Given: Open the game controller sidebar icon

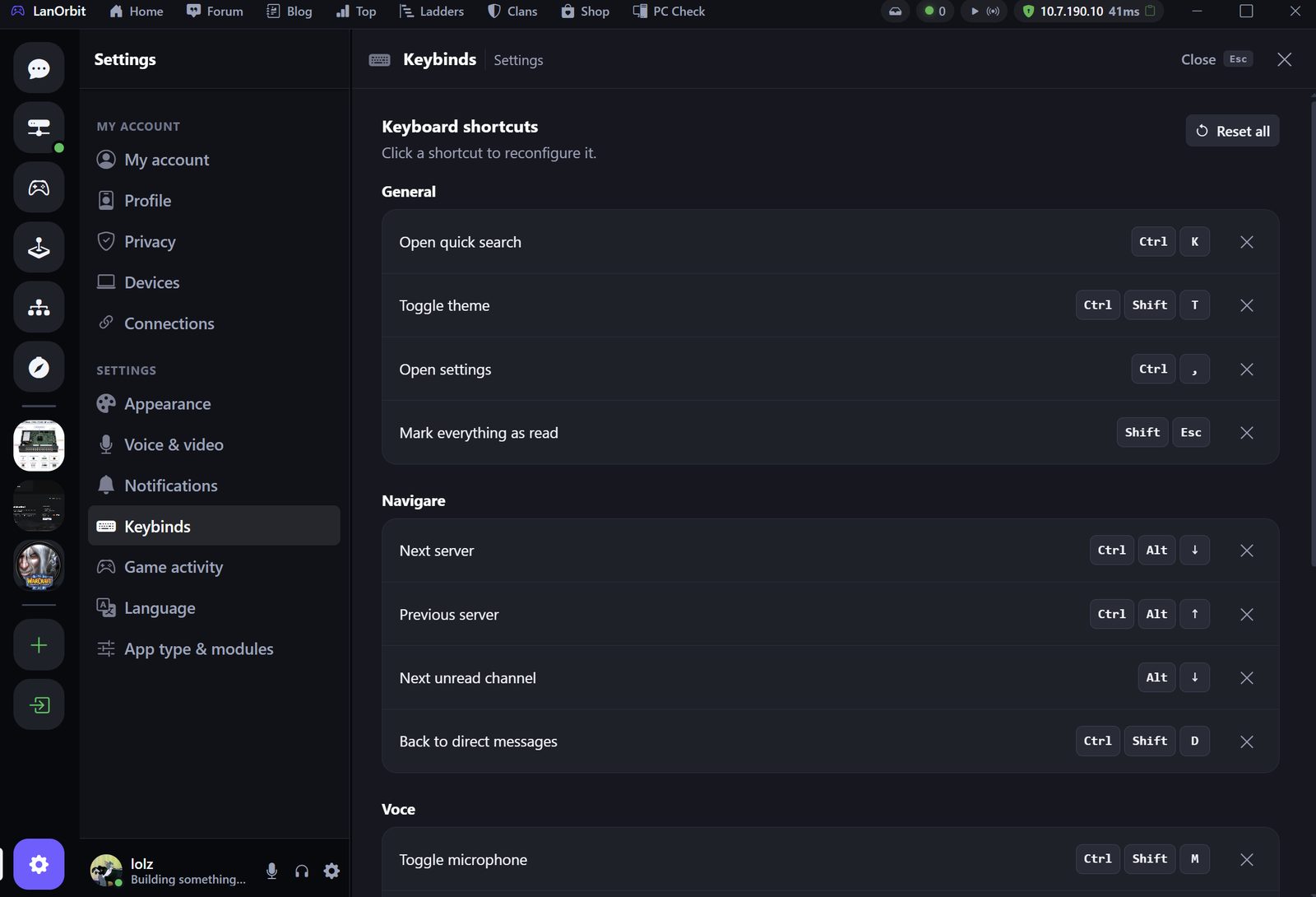Looking at the screenshot, I should tap(39, 188).
